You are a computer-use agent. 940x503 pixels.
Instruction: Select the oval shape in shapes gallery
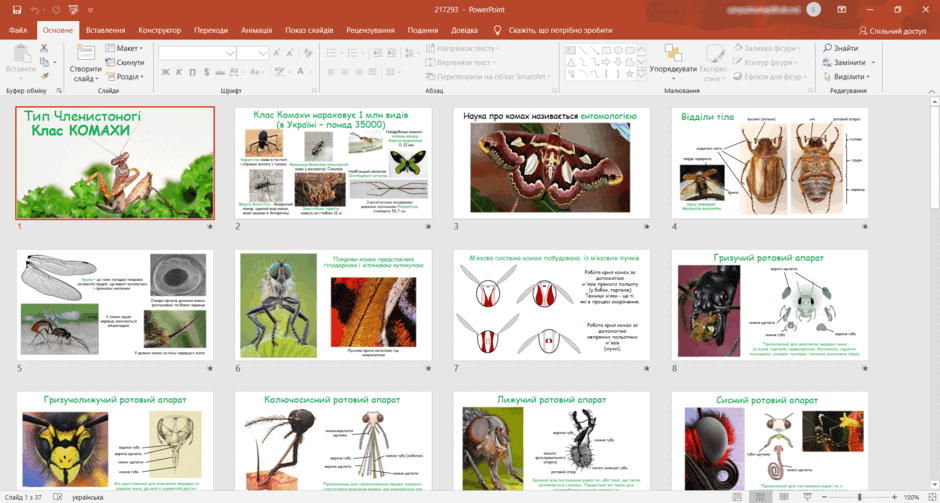tap(618, 50)
